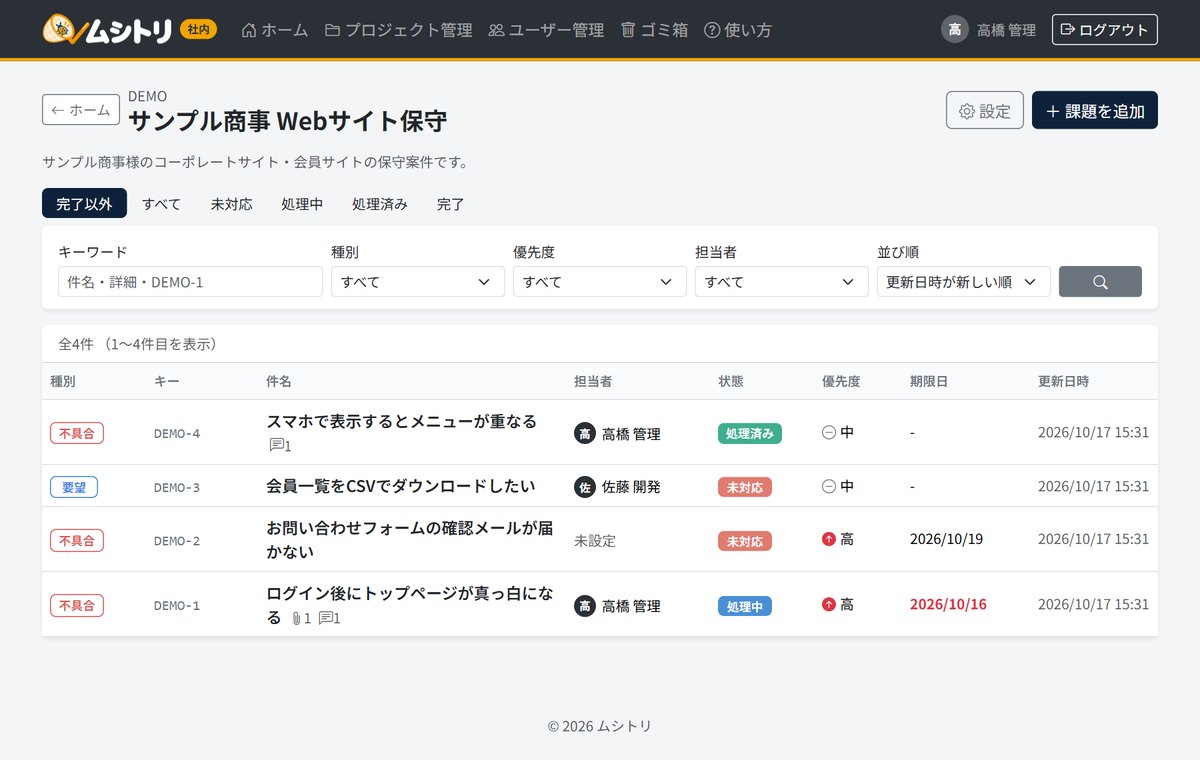Click 課題を追加 button
The image size is (1200, 760).
1095,110
